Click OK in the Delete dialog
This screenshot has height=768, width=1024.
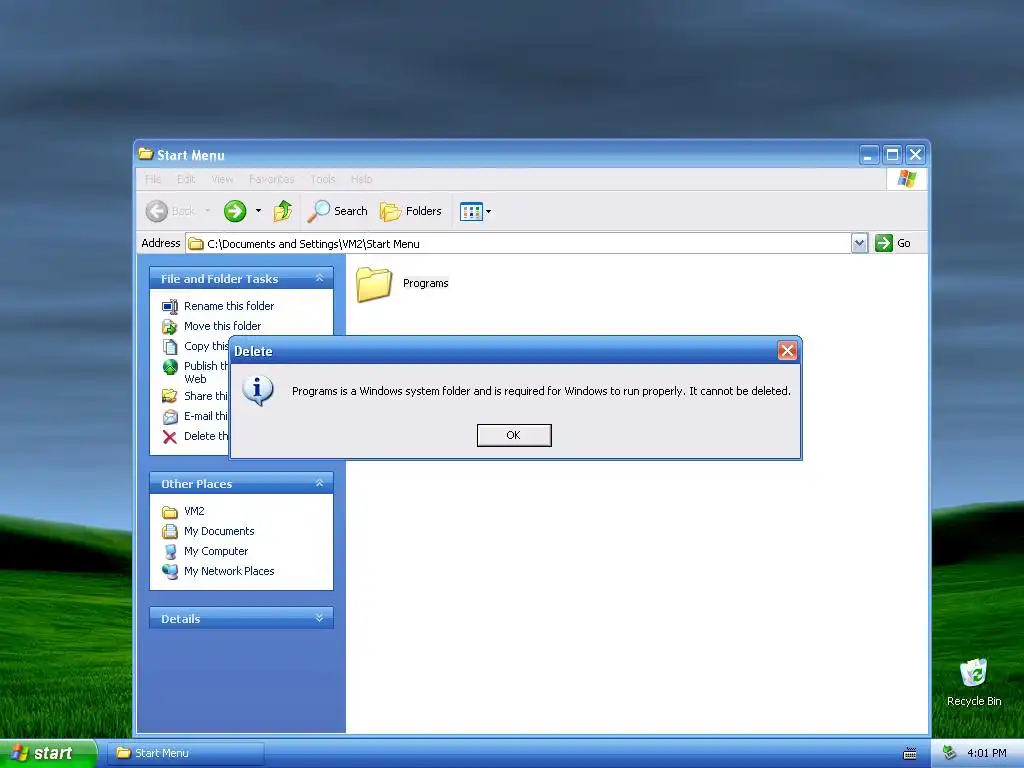tap(514, 435)
